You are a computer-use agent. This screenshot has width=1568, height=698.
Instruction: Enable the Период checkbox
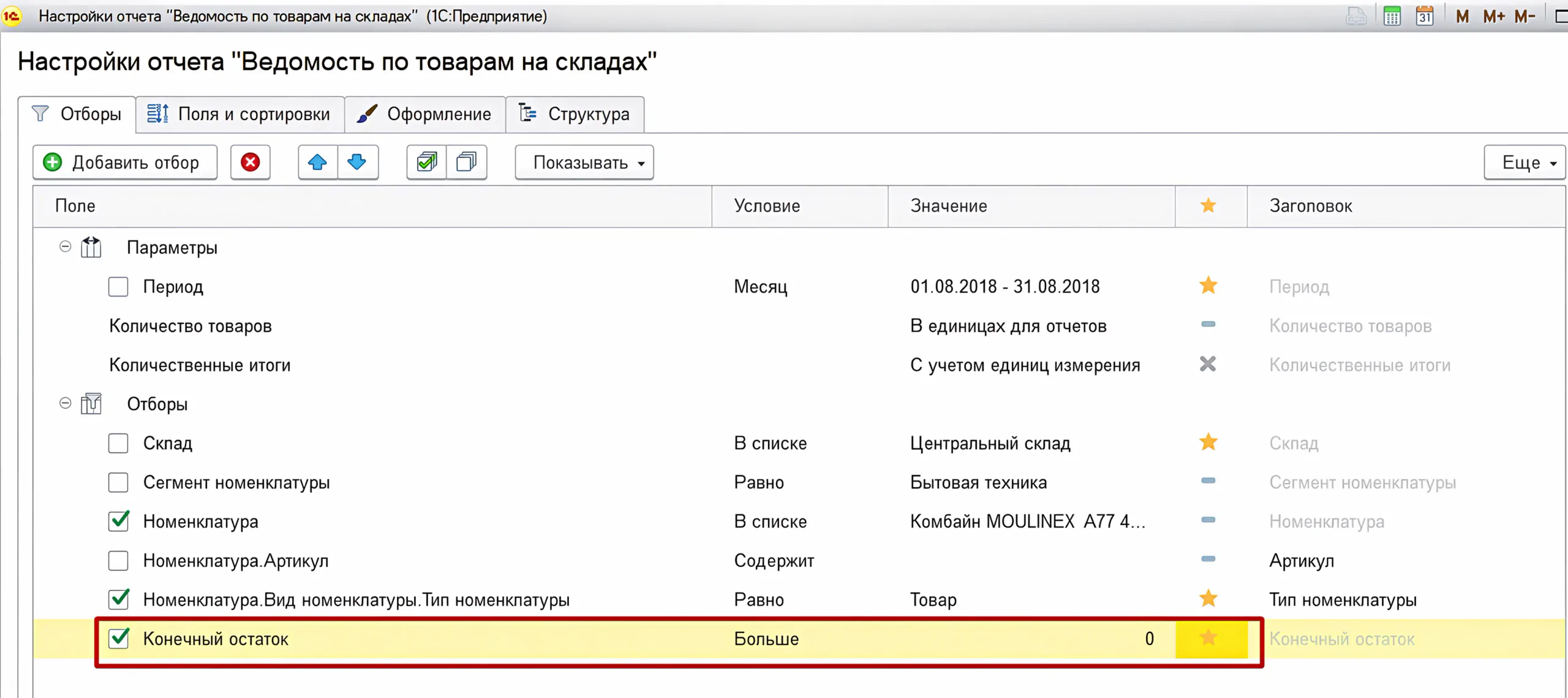coord(118,287)
